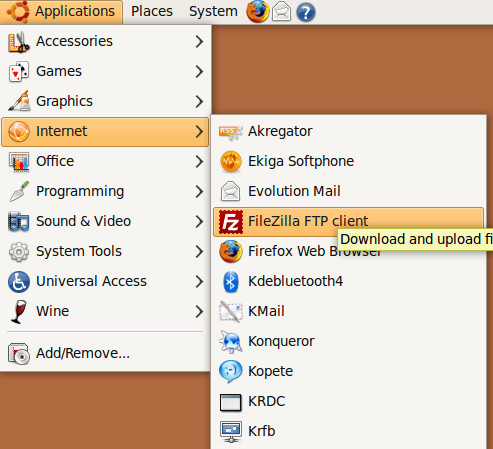Choose Kopete entry text

click(x=270, y=371)
